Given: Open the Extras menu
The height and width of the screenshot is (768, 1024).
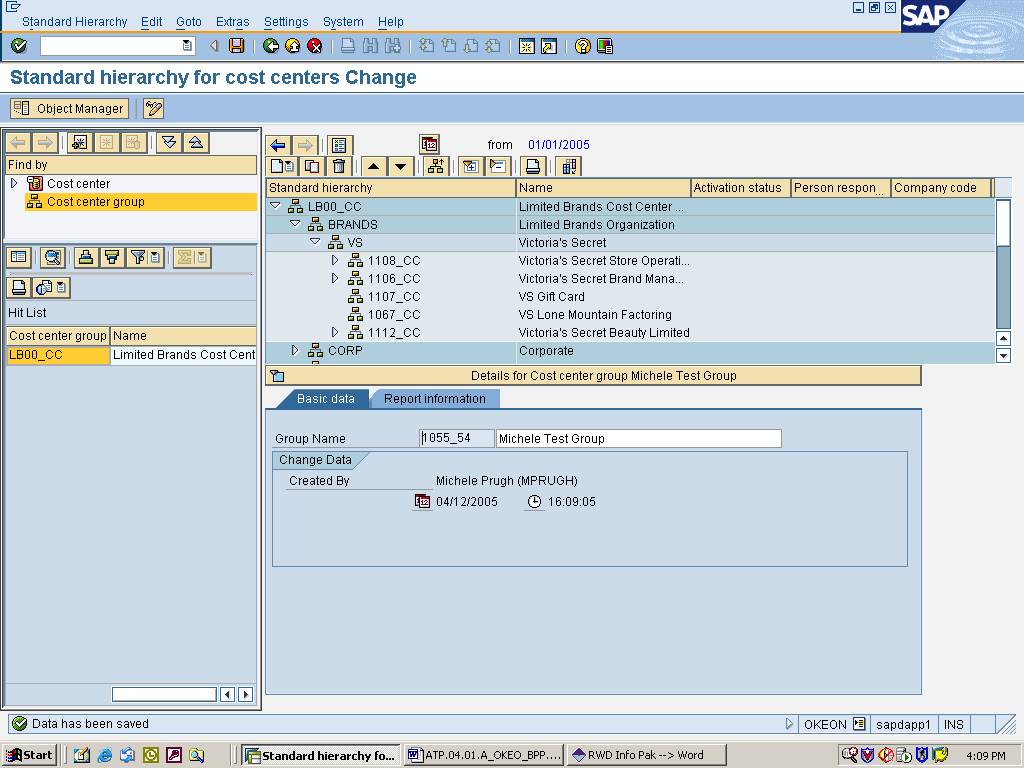Looking at the screenshot, I should 232,22.
